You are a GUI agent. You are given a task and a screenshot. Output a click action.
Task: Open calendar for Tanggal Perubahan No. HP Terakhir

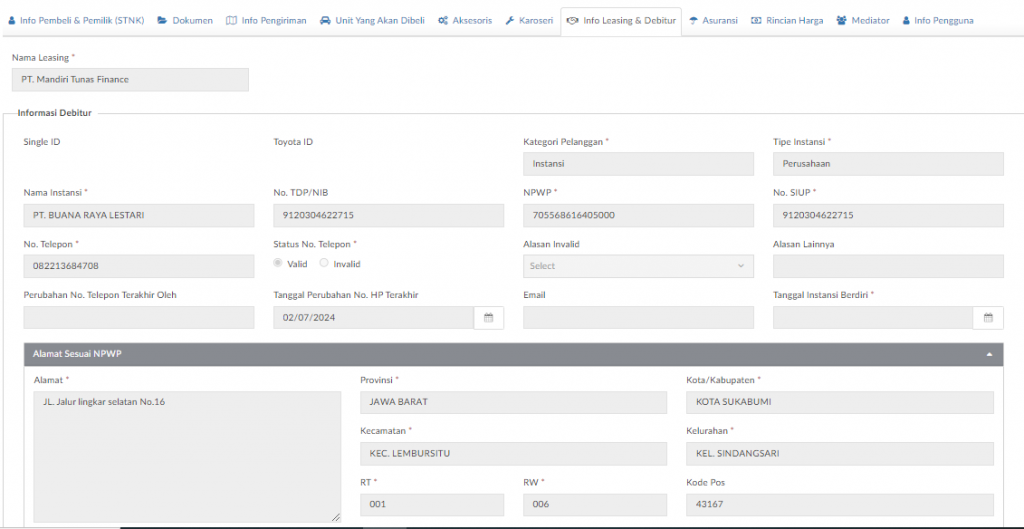point(488,317)
